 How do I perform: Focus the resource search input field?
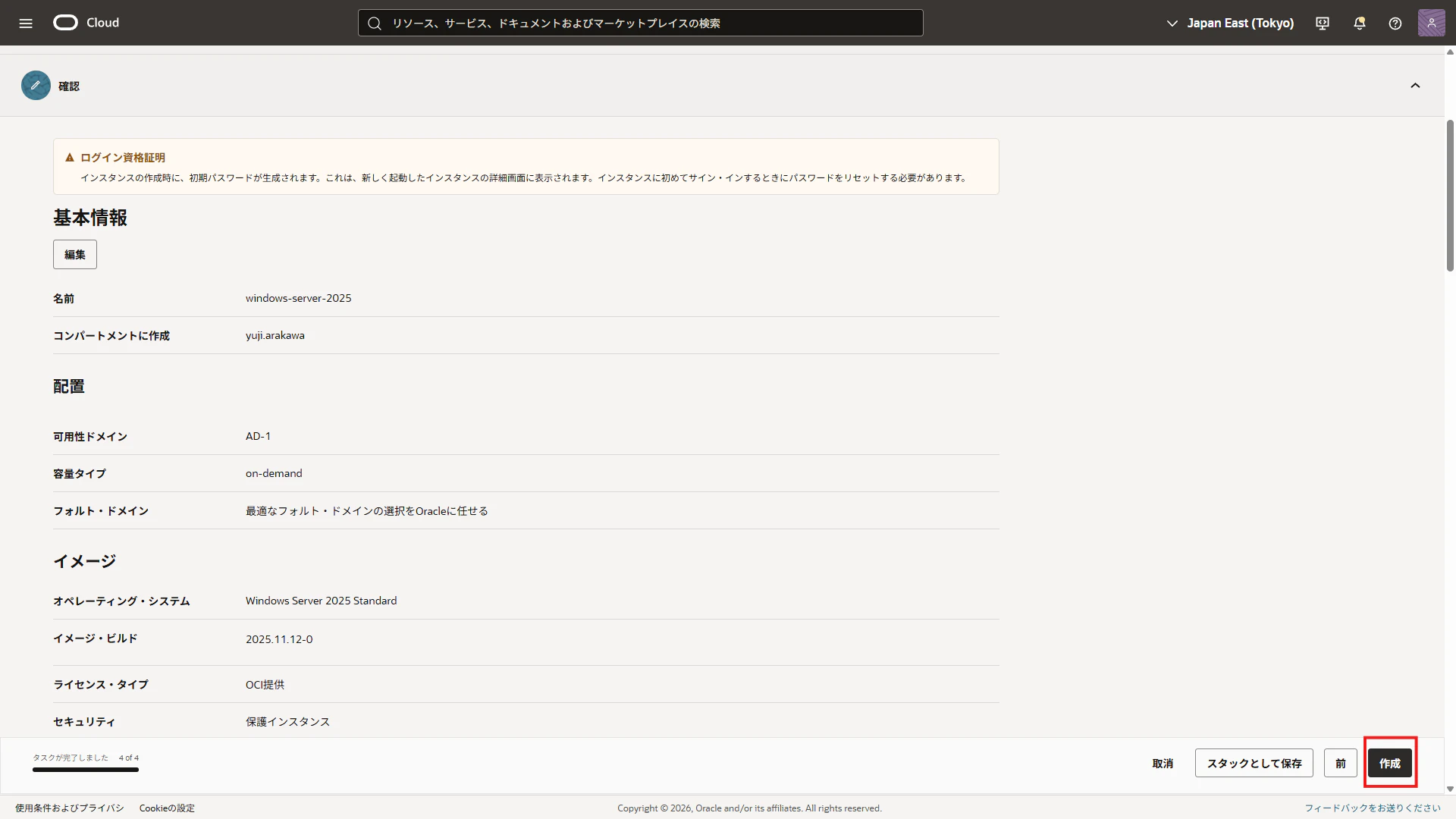click(641, 23)
